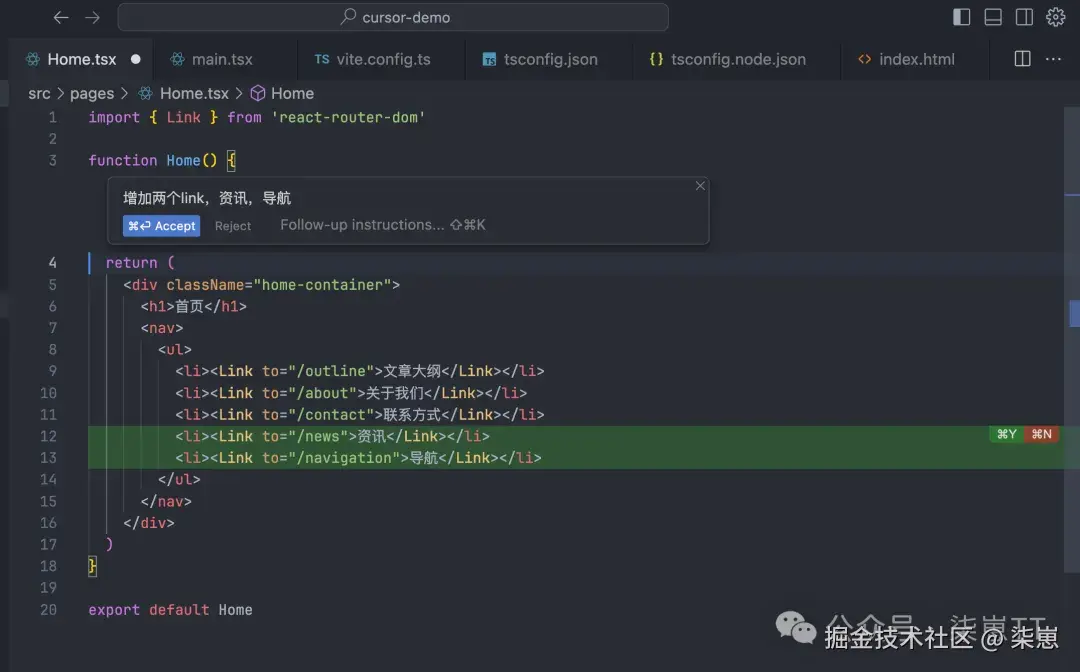1080x672 pixels.
Task: Click braces icon on tsconfig.node.json tab
Action: pyautogui.click(x=656, y=59)
